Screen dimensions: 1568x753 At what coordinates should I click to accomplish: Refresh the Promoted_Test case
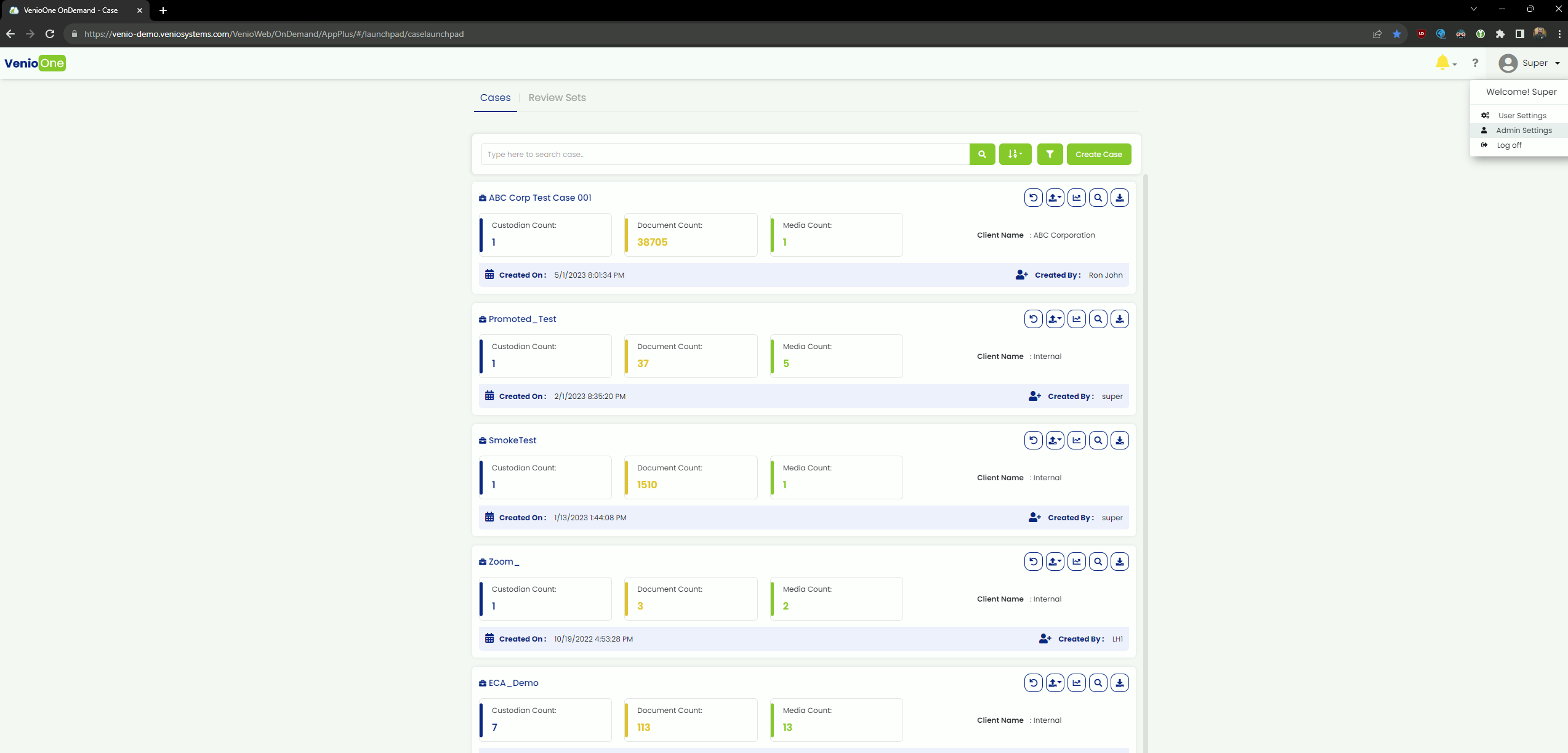pyautogui.click(x=1033, y=319)
